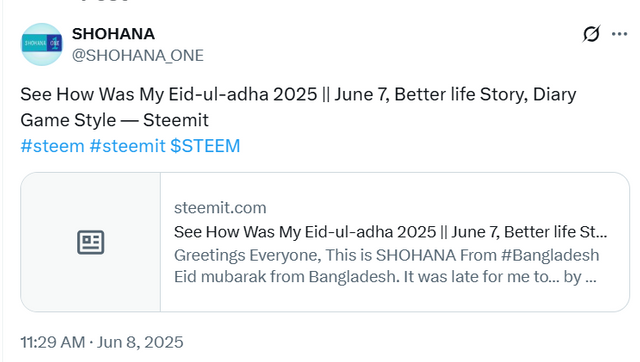The image size is (640, 362).
Task: Open the Grok explain-this-post icon
Action: (x=591, y=34)
